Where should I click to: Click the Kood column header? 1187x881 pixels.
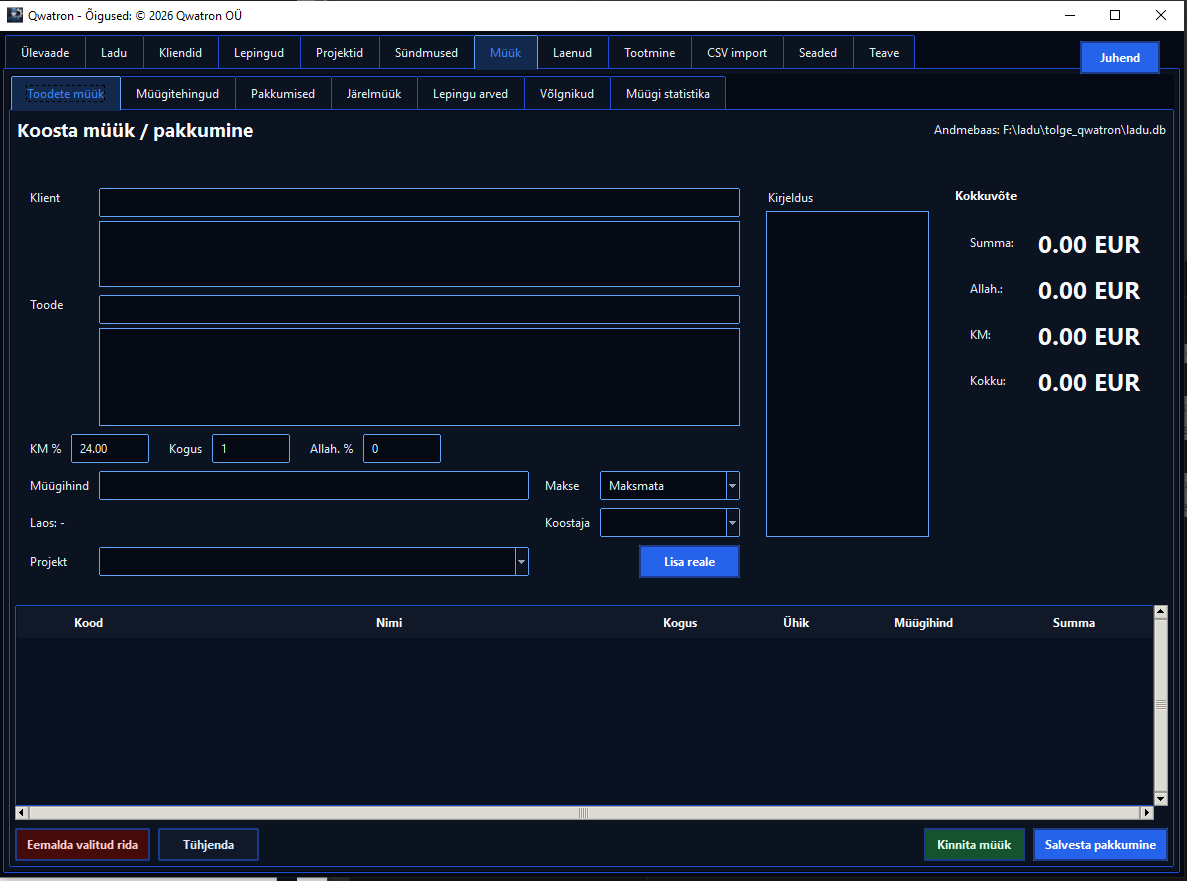[89, 623]
